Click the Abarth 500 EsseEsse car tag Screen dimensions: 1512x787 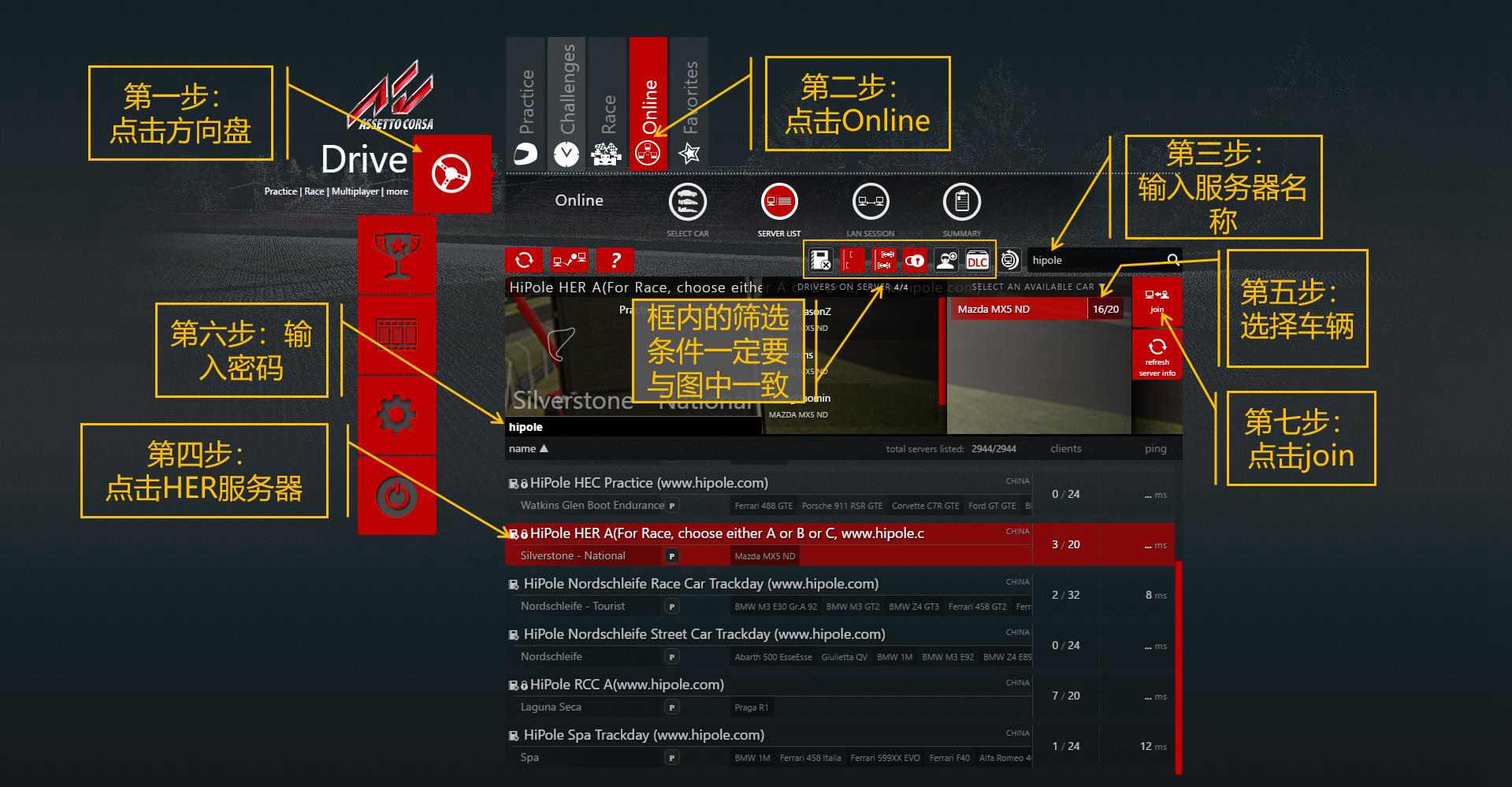click(x=774, y=657)
